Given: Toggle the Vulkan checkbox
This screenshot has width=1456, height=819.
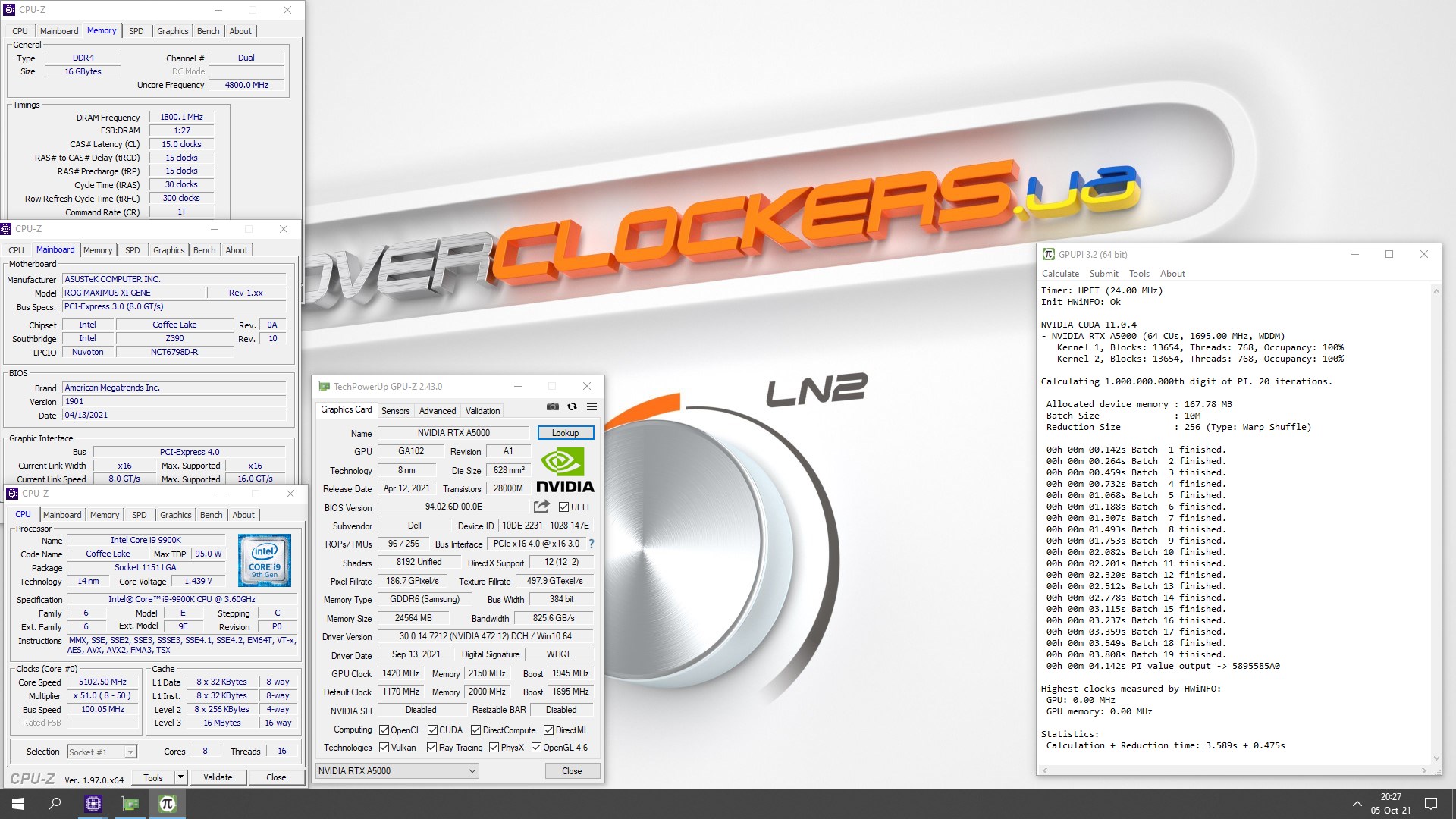Looking at the screenshot, I should tap(384, 748).
